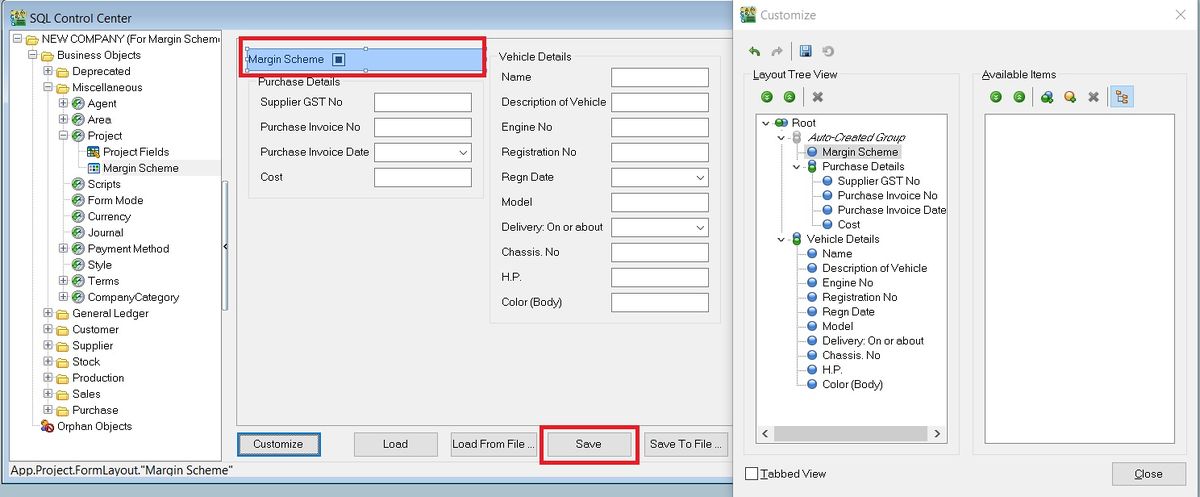Expand the General Ledger folder
Viewport: 1200px width, 497px height.
pyautogui.click(x=47, y=313)
